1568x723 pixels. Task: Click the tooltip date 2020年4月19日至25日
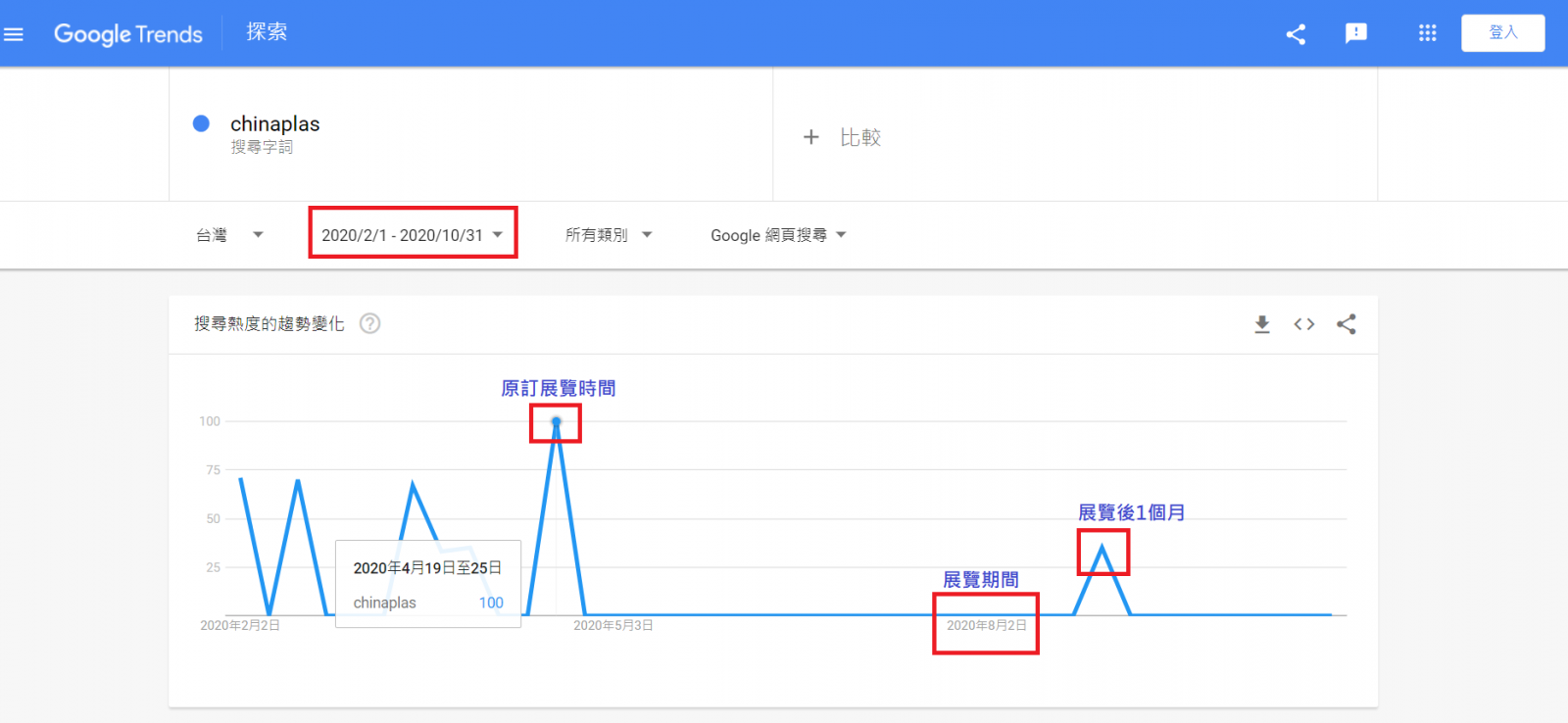(427, 568)
